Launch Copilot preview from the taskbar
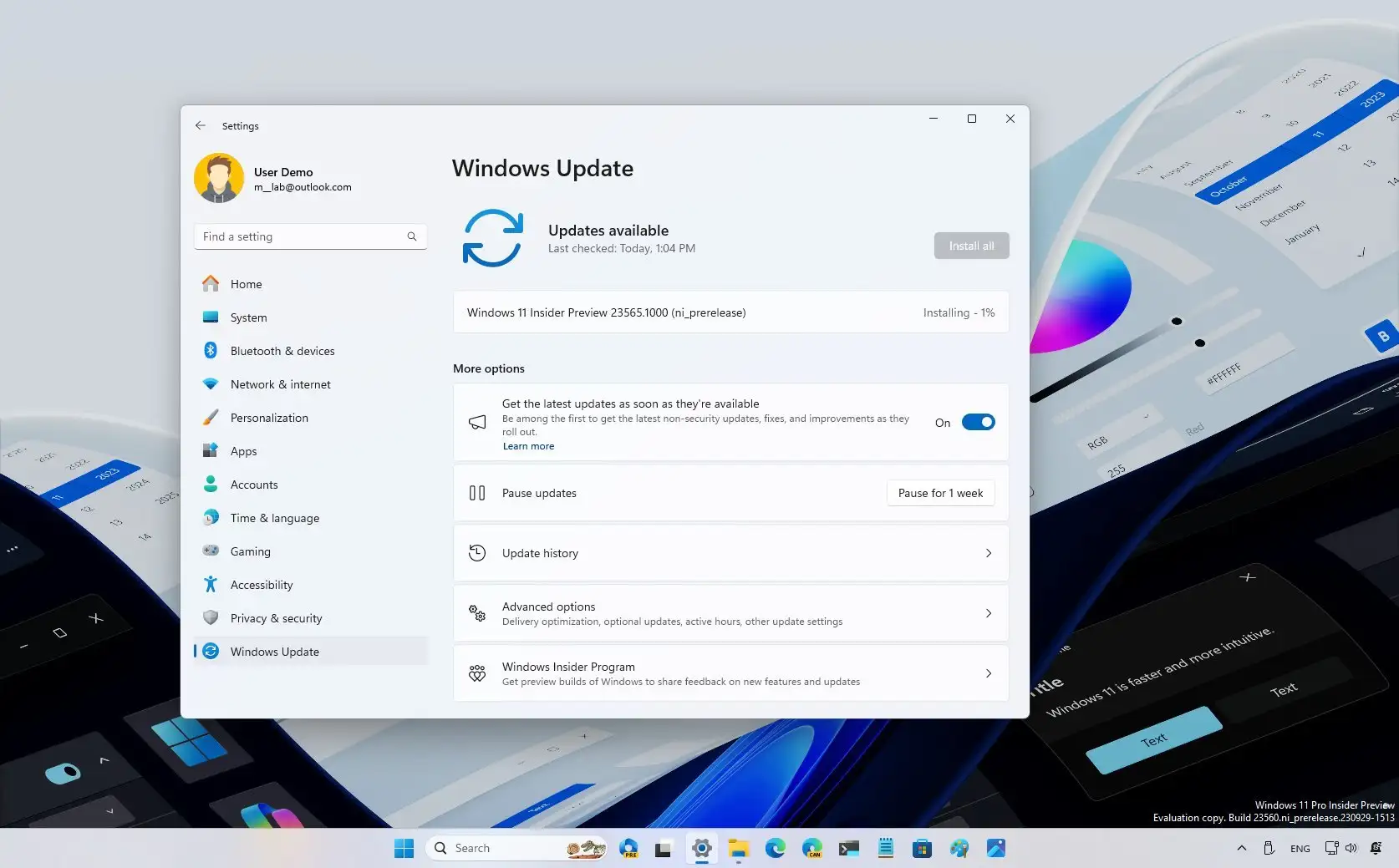The height and width of the screenshot is (868, 1399). [628, 848]
